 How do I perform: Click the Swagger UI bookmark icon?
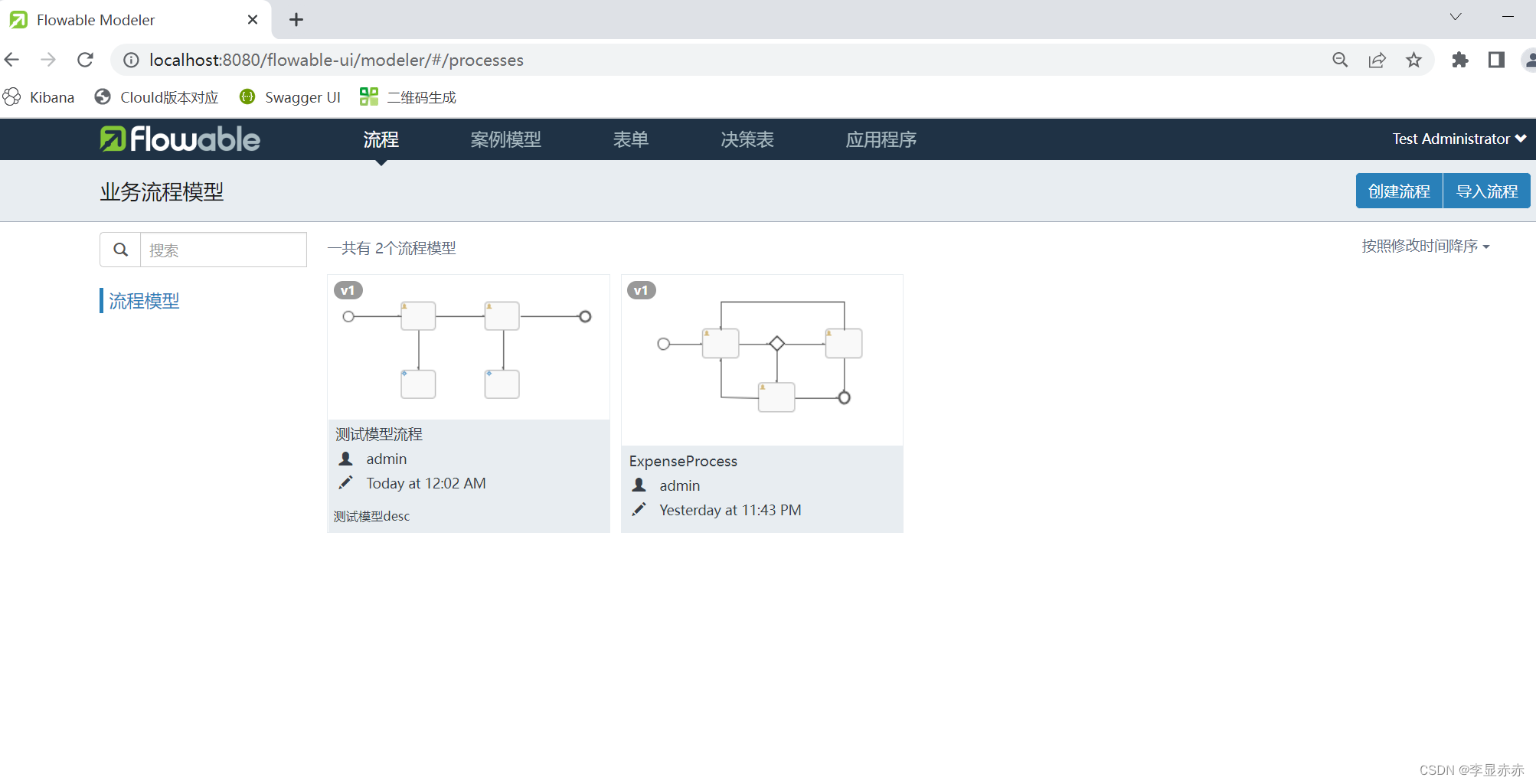coord(247,96)
